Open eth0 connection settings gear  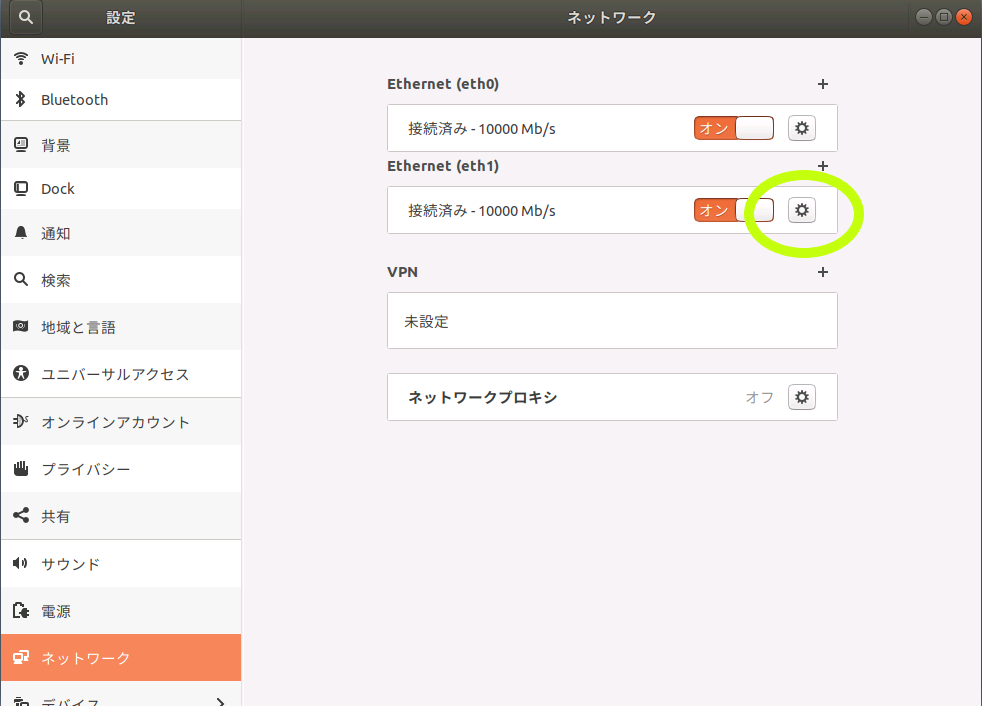pos(802,128)
